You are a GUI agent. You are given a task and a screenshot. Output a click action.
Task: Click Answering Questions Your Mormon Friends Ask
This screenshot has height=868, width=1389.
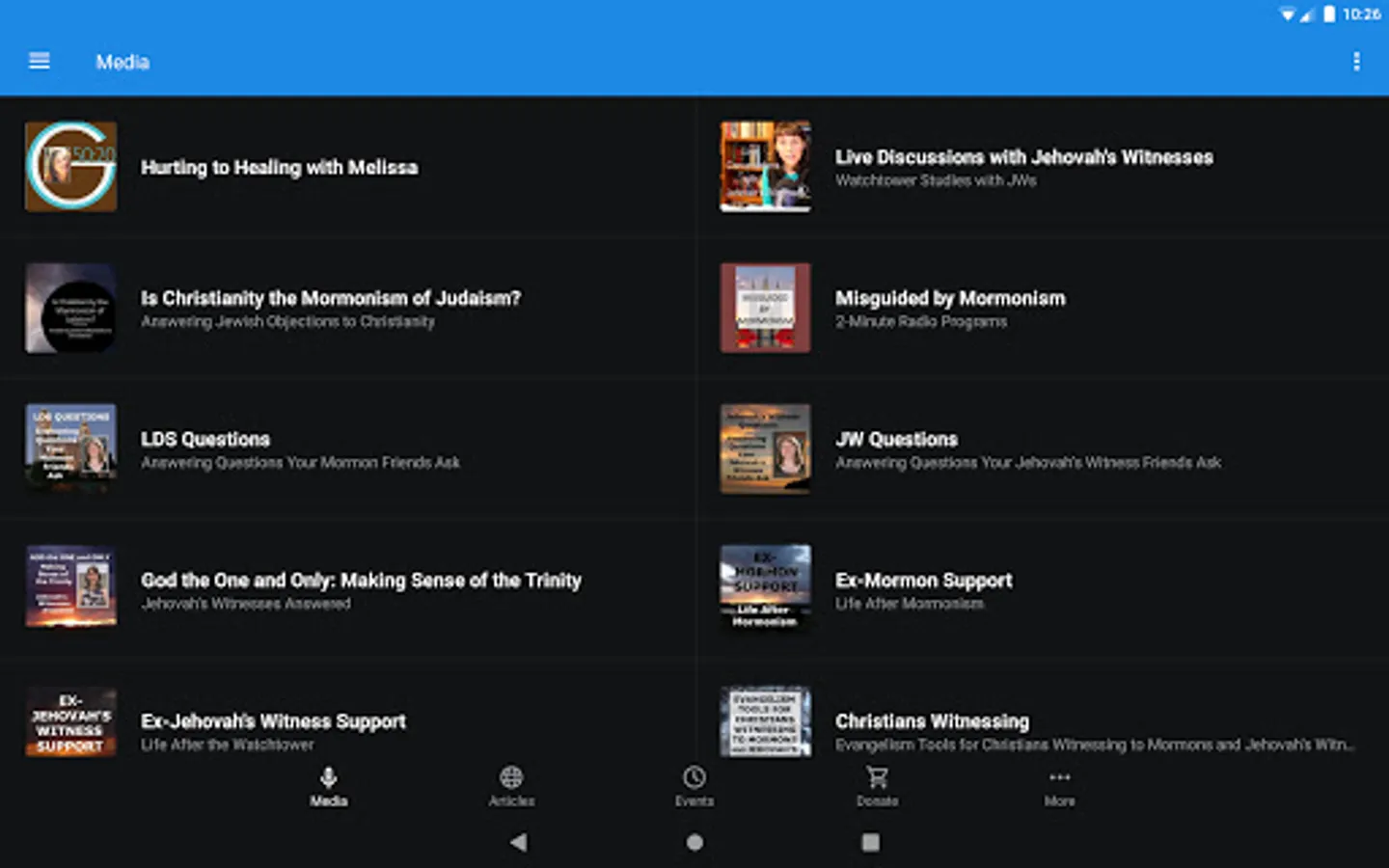[301, 463]
